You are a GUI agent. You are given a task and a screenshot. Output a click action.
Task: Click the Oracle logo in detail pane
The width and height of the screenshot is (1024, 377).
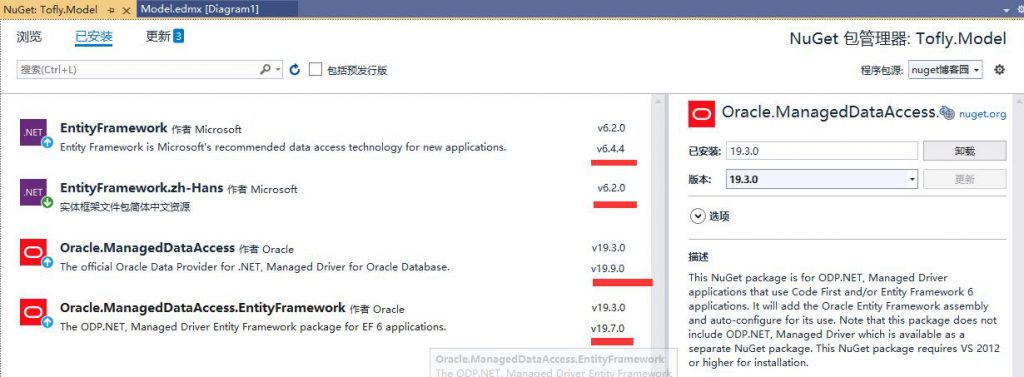[x=702, y=114]
